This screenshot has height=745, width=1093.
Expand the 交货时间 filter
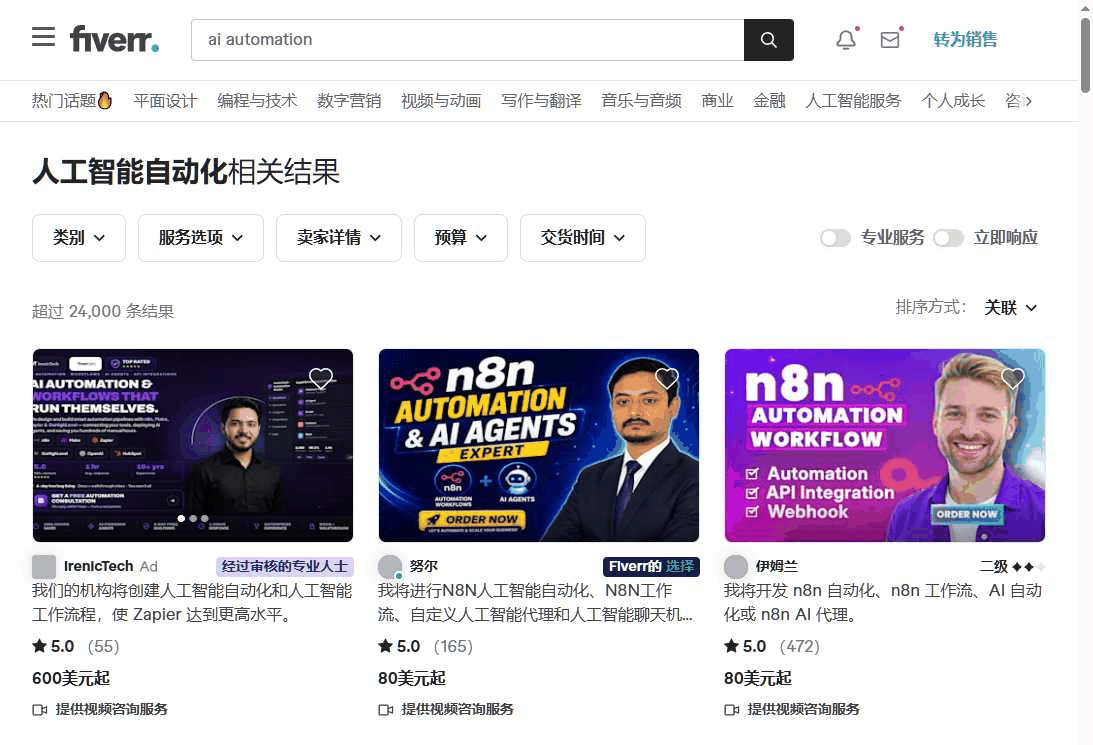(x=583, y=238)
